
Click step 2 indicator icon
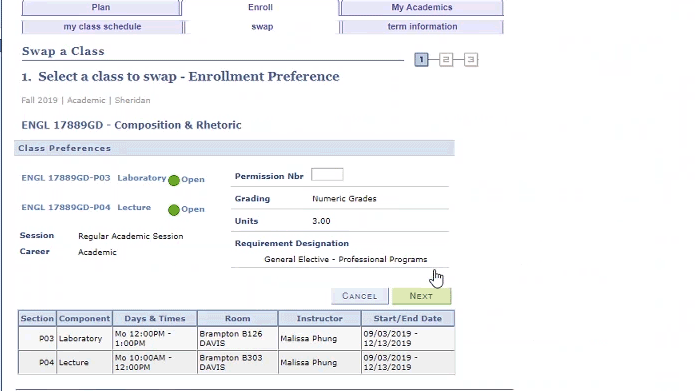[x=446, y=59]
